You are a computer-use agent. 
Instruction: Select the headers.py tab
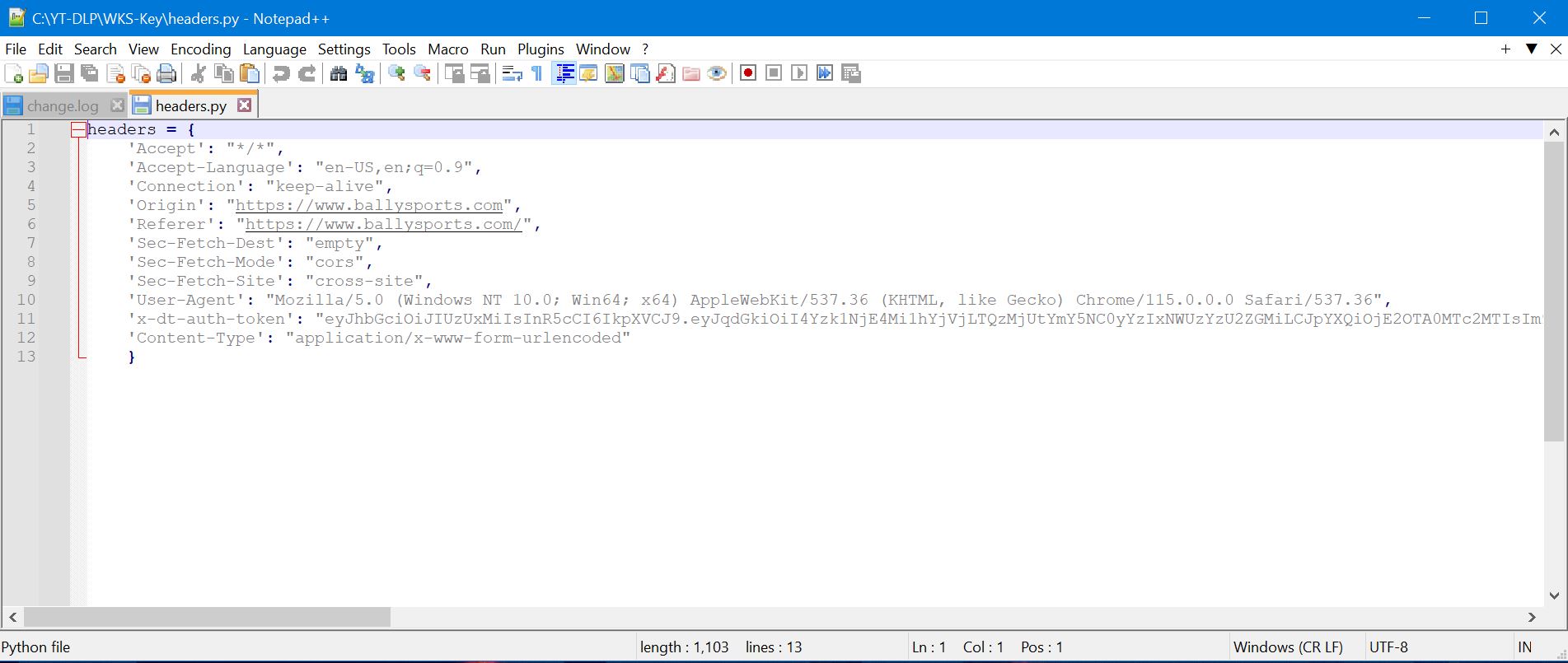coord(191,105)
